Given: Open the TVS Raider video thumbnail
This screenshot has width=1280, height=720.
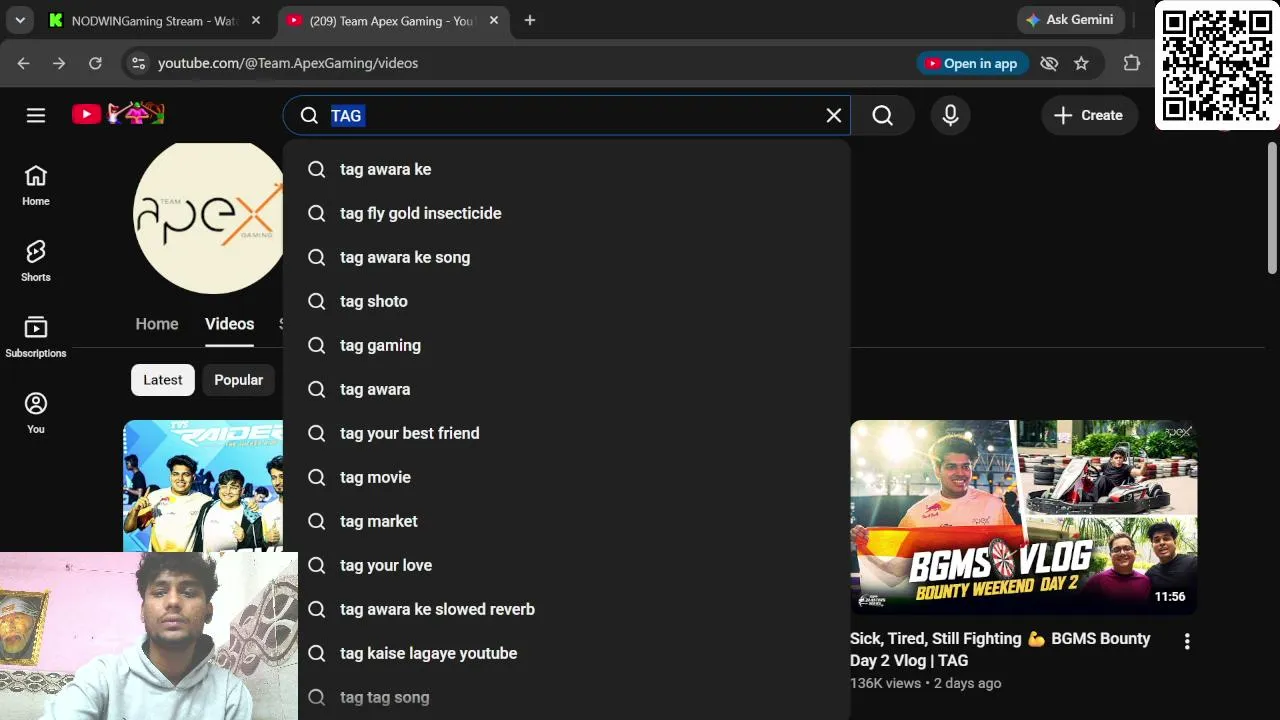Looking at the screenshot, I should tap(203, 486).
